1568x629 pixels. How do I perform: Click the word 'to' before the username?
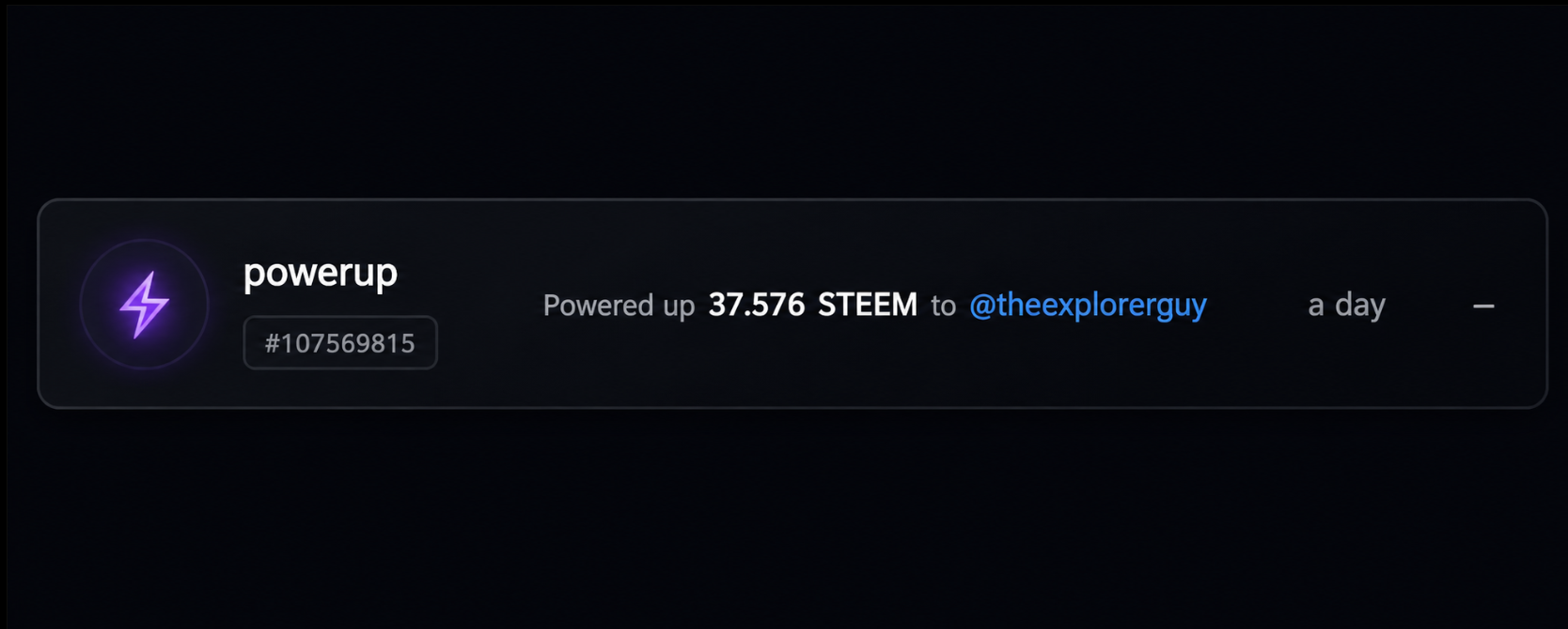coord(943,306)
